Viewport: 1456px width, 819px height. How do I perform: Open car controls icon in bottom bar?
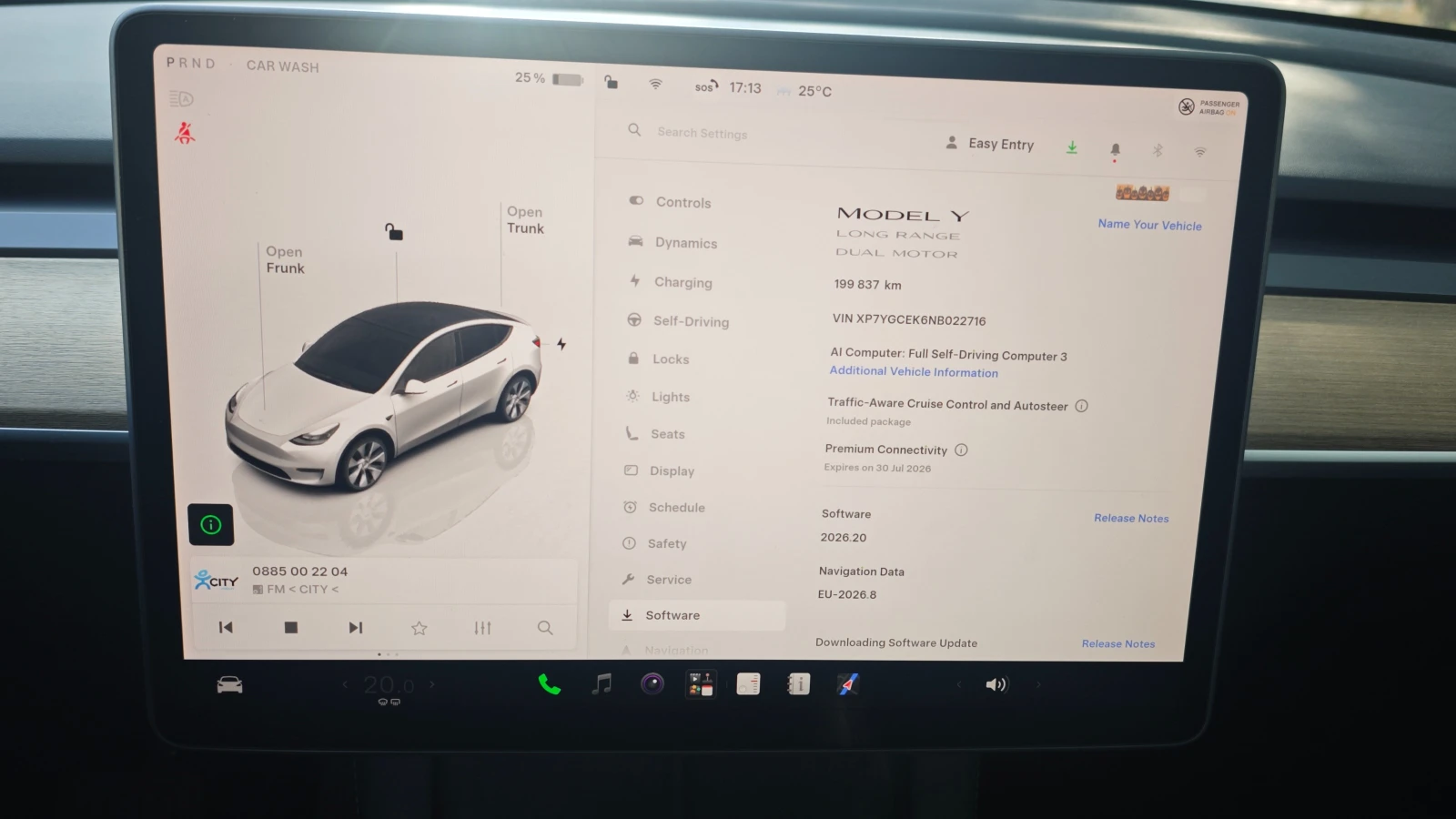point(229,684)
